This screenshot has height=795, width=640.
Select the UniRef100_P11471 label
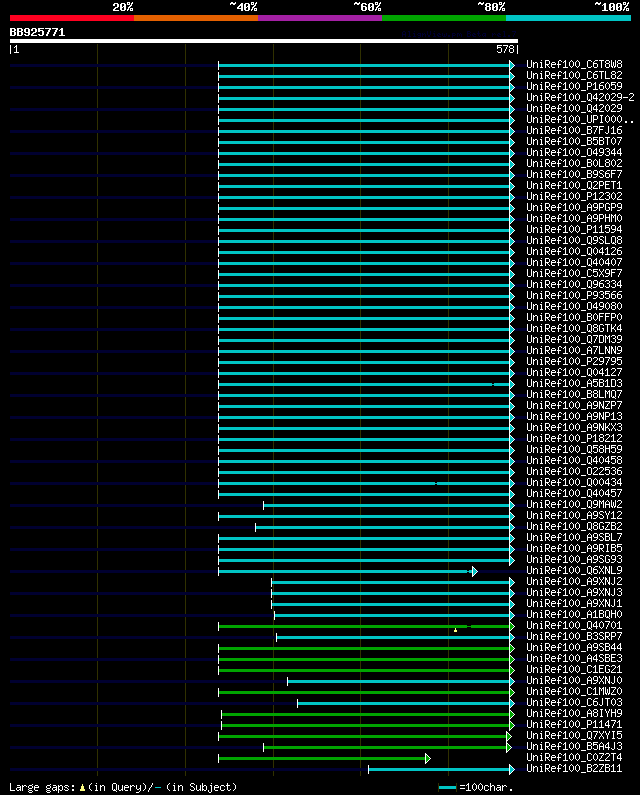[574, 725]
